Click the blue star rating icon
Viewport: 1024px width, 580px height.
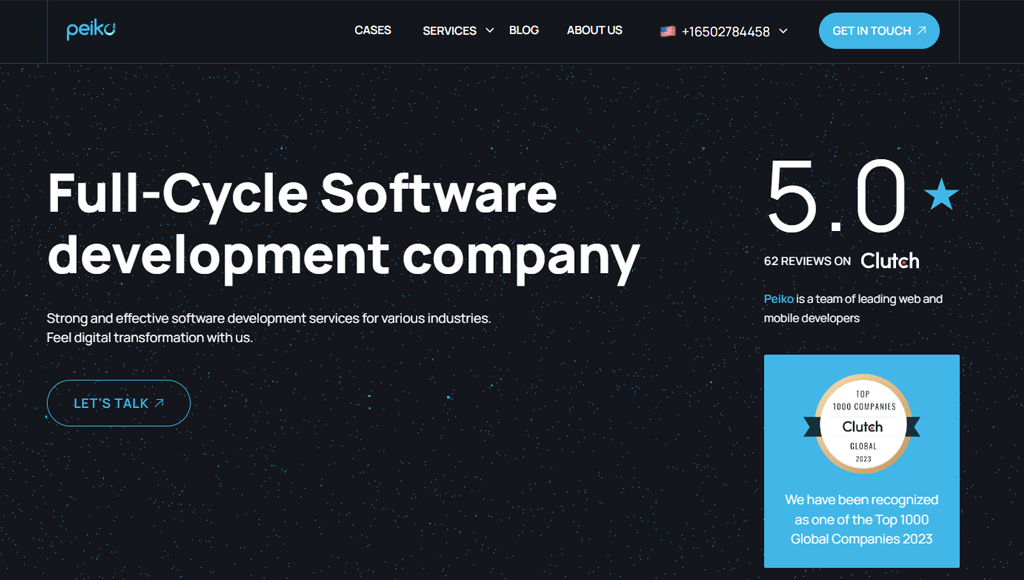click(x=941, y=195)
